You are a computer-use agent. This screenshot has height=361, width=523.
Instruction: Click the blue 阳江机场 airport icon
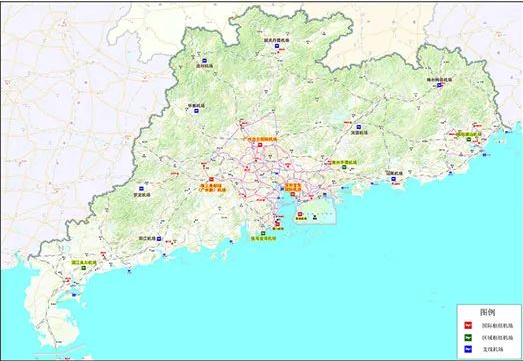click(x=159, y=239)
